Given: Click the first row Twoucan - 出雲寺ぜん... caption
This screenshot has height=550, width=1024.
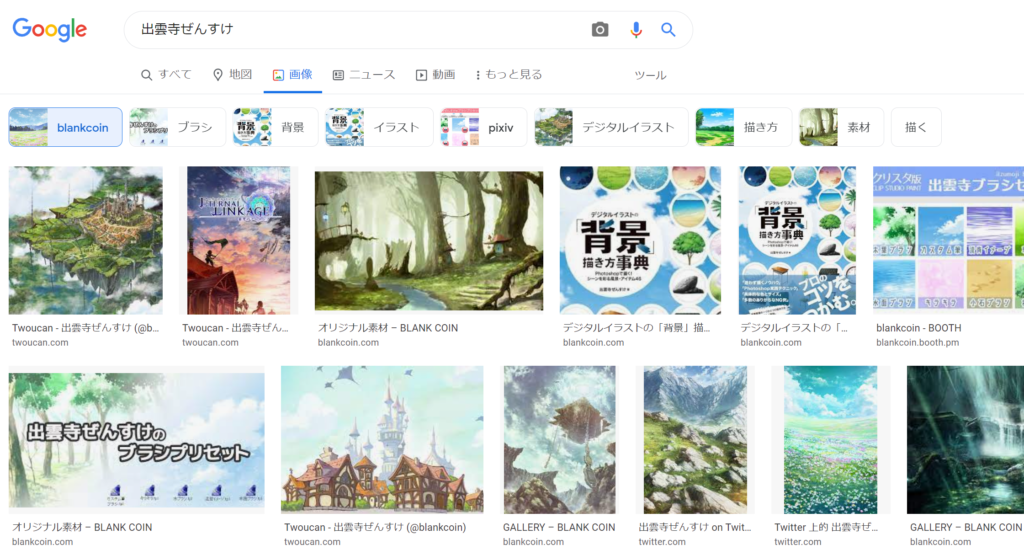Looking at the screenshot, I should pyautogui.click(x=235, y=328).
